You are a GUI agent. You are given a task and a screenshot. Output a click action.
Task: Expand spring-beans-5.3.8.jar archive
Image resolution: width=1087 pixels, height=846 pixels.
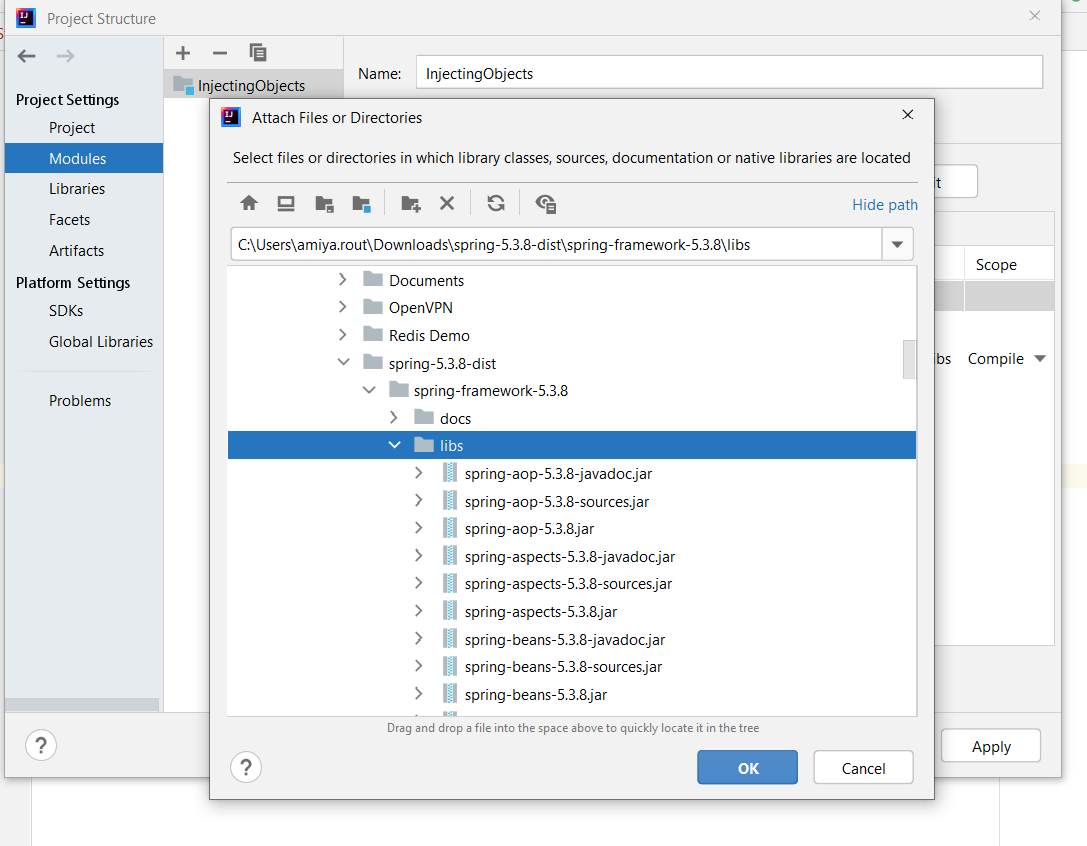click(419, 693)
